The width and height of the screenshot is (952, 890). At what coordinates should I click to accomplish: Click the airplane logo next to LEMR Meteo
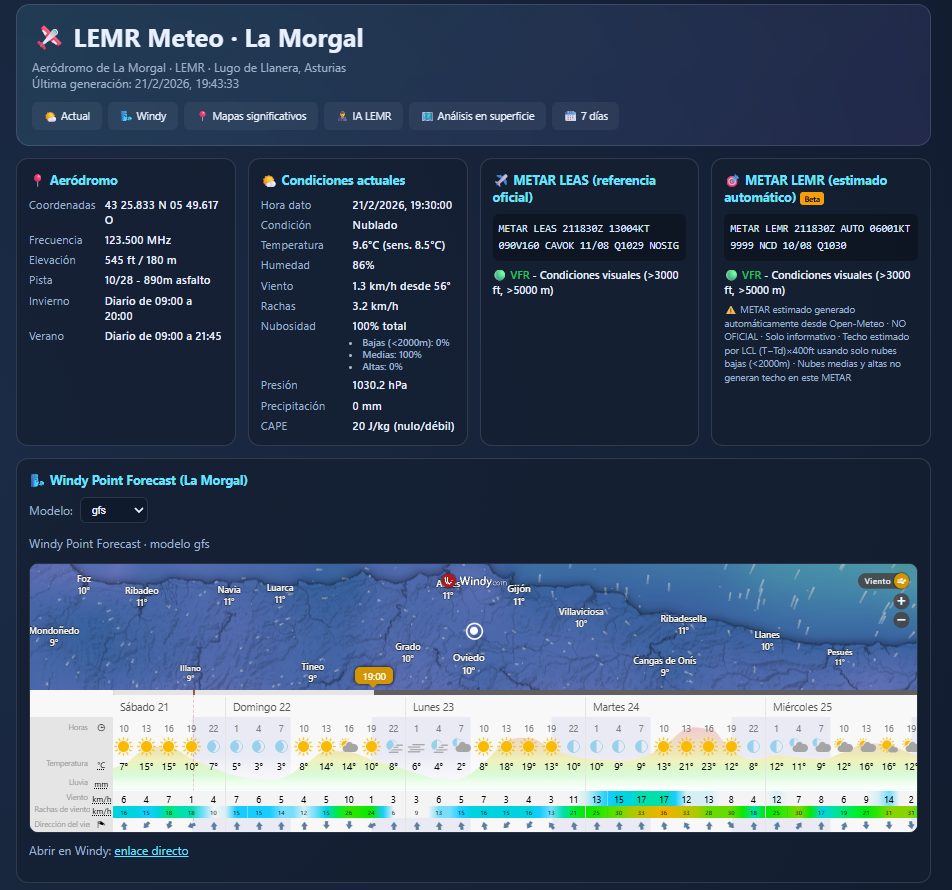49,38
